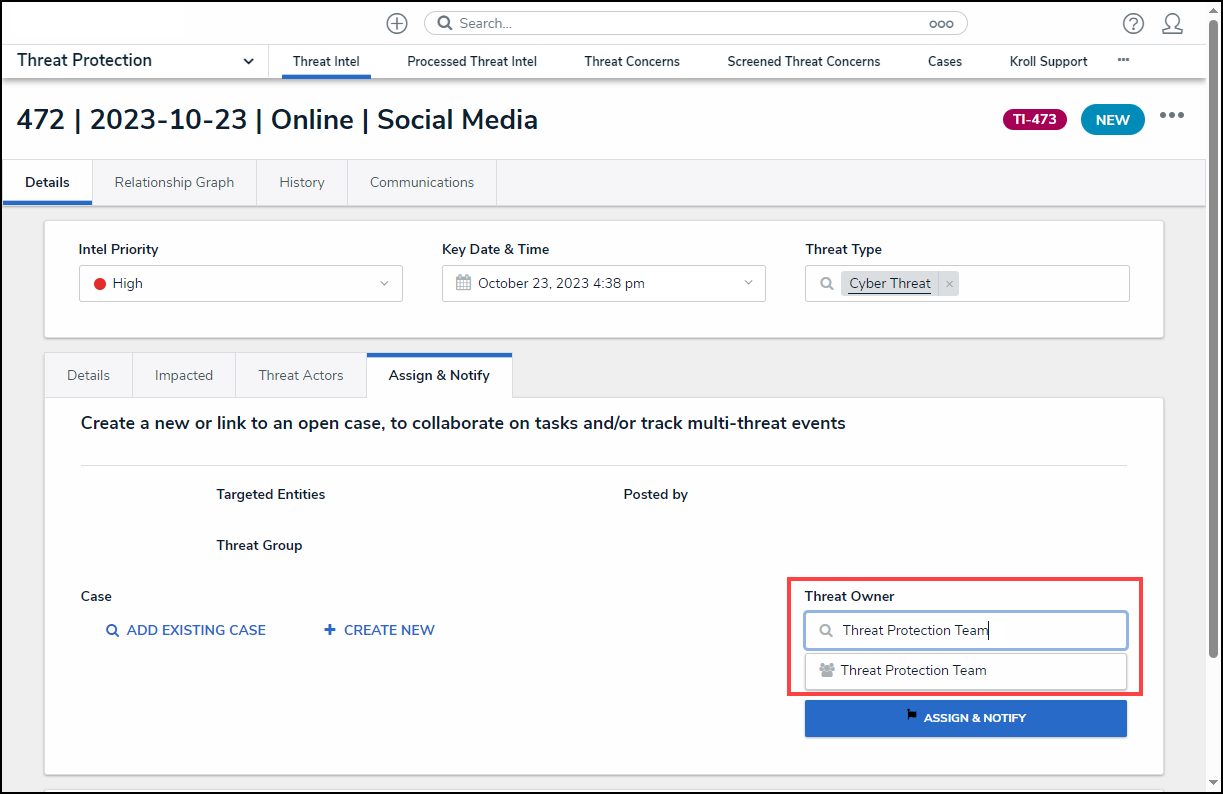Select Threat Protection Team suggestion
Viewport: 1223px width, 794px height.
click(913, 670)
